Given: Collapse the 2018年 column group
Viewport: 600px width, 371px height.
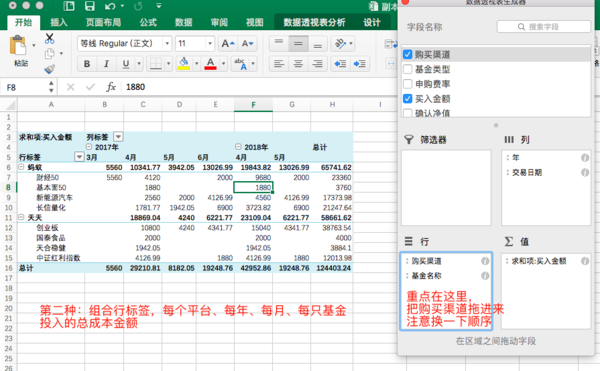Looking at the screenshot, I should 238,147.
